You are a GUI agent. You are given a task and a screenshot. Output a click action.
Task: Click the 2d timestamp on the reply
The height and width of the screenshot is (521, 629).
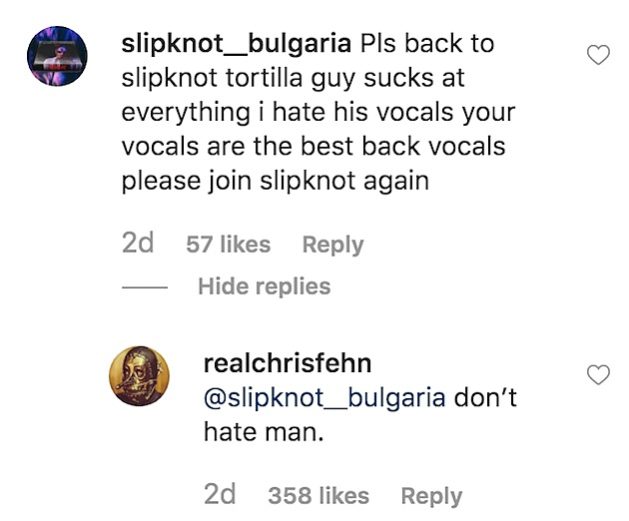[x=219, y=495]
